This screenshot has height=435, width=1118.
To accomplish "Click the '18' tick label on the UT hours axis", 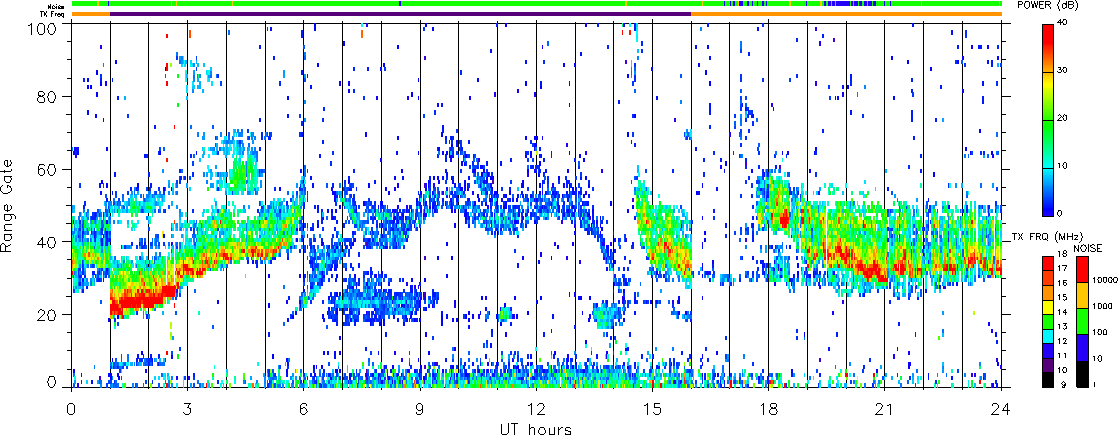I will click(769, 409).
